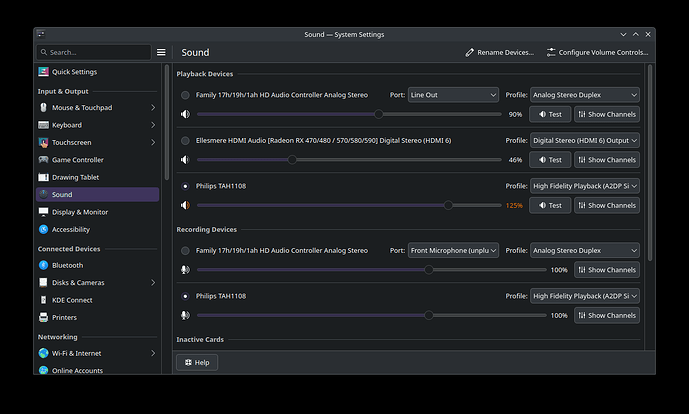The image size is (689, 414).
Task: Expand the Disks & Cameras chevron
Action: (x=153, y=283)
